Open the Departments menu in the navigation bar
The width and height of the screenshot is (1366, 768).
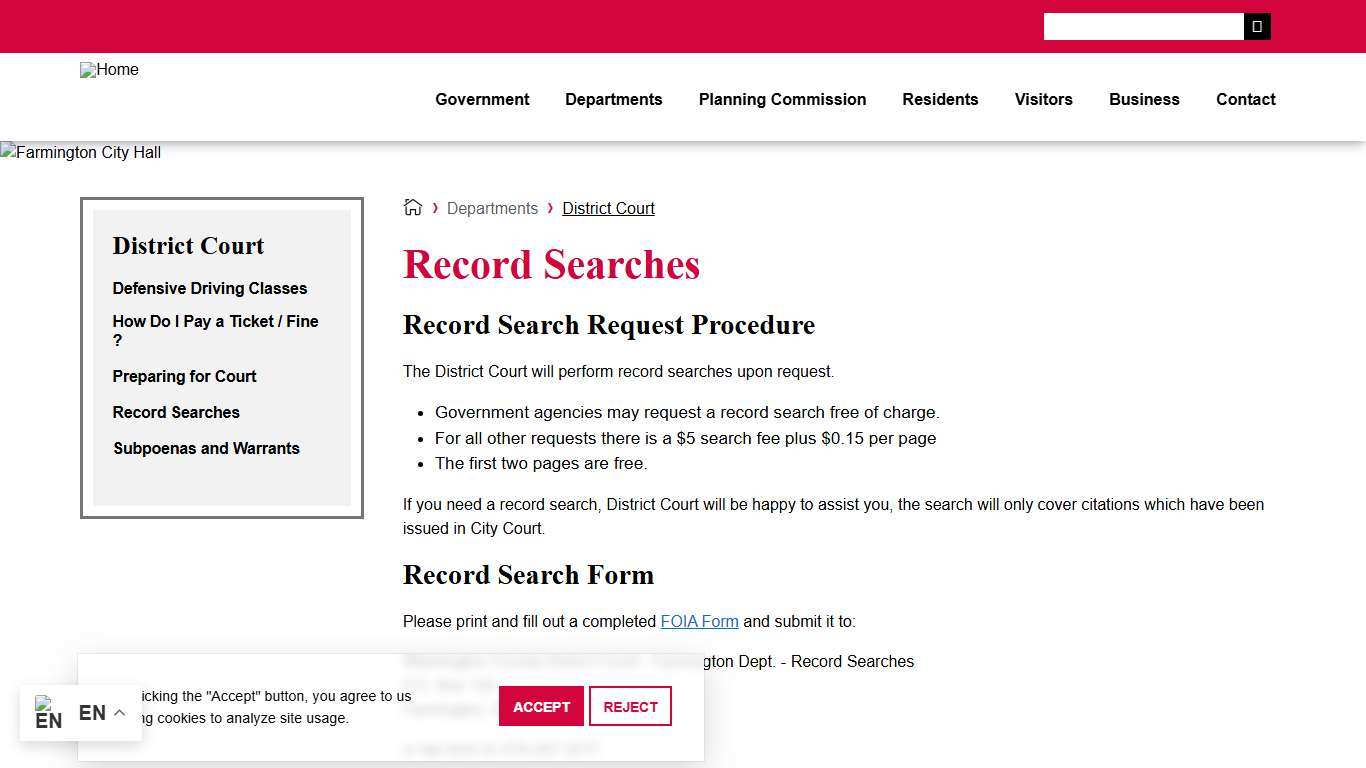tap(613, 99)
